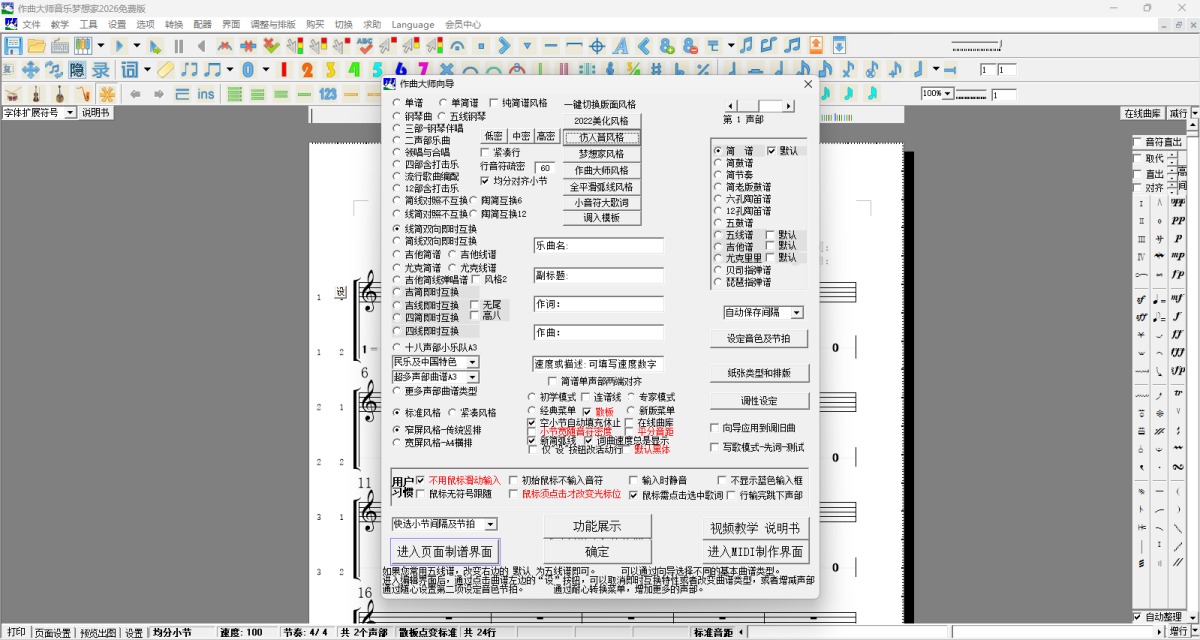This screenshot has height=640, width=1200.
Task: Click the 'ins' insert toolbar icon
Action: tap(206, 94)
